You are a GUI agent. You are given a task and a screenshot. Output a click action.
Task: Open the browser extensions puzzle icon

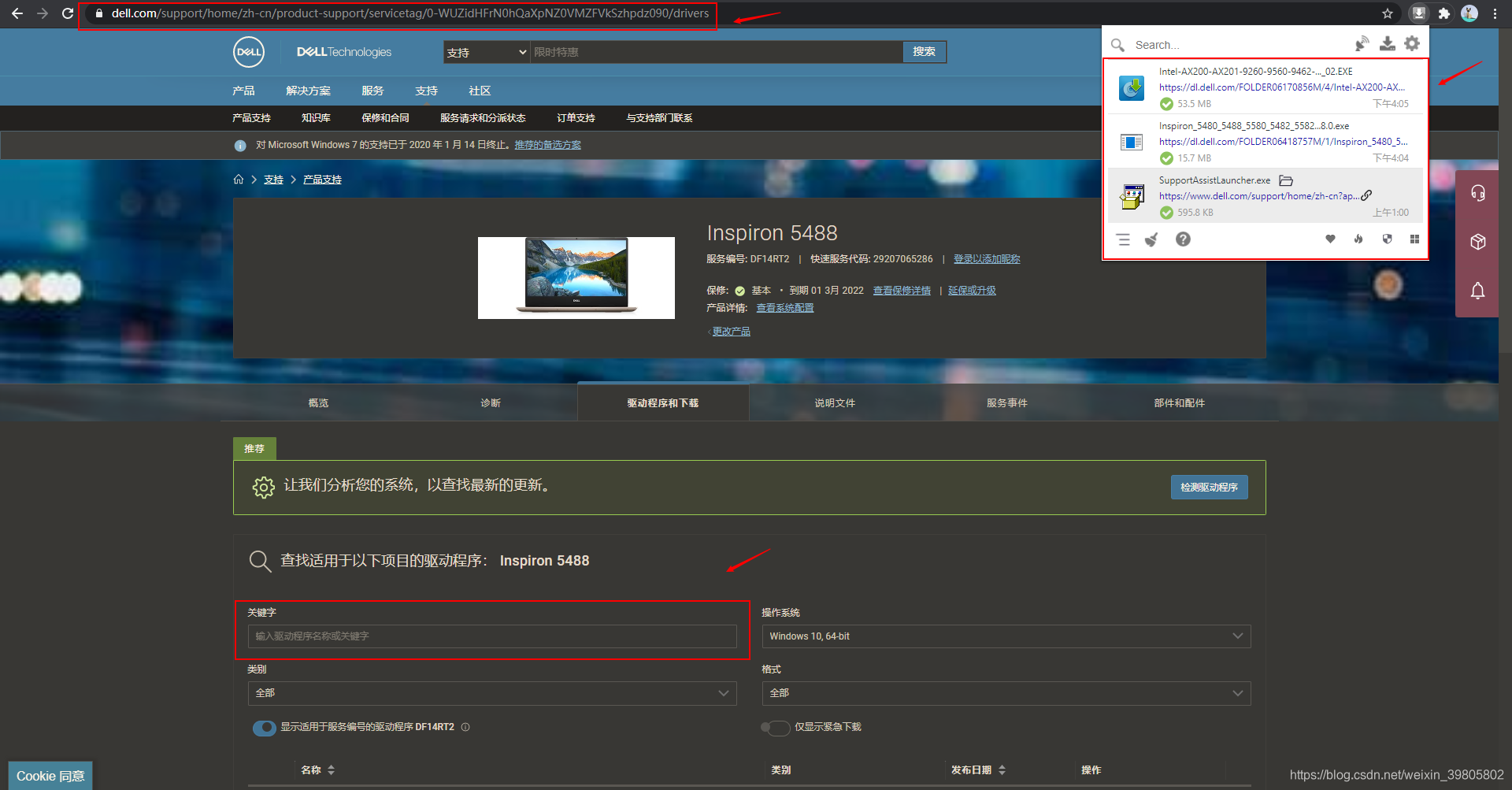tap(1443, 13)
